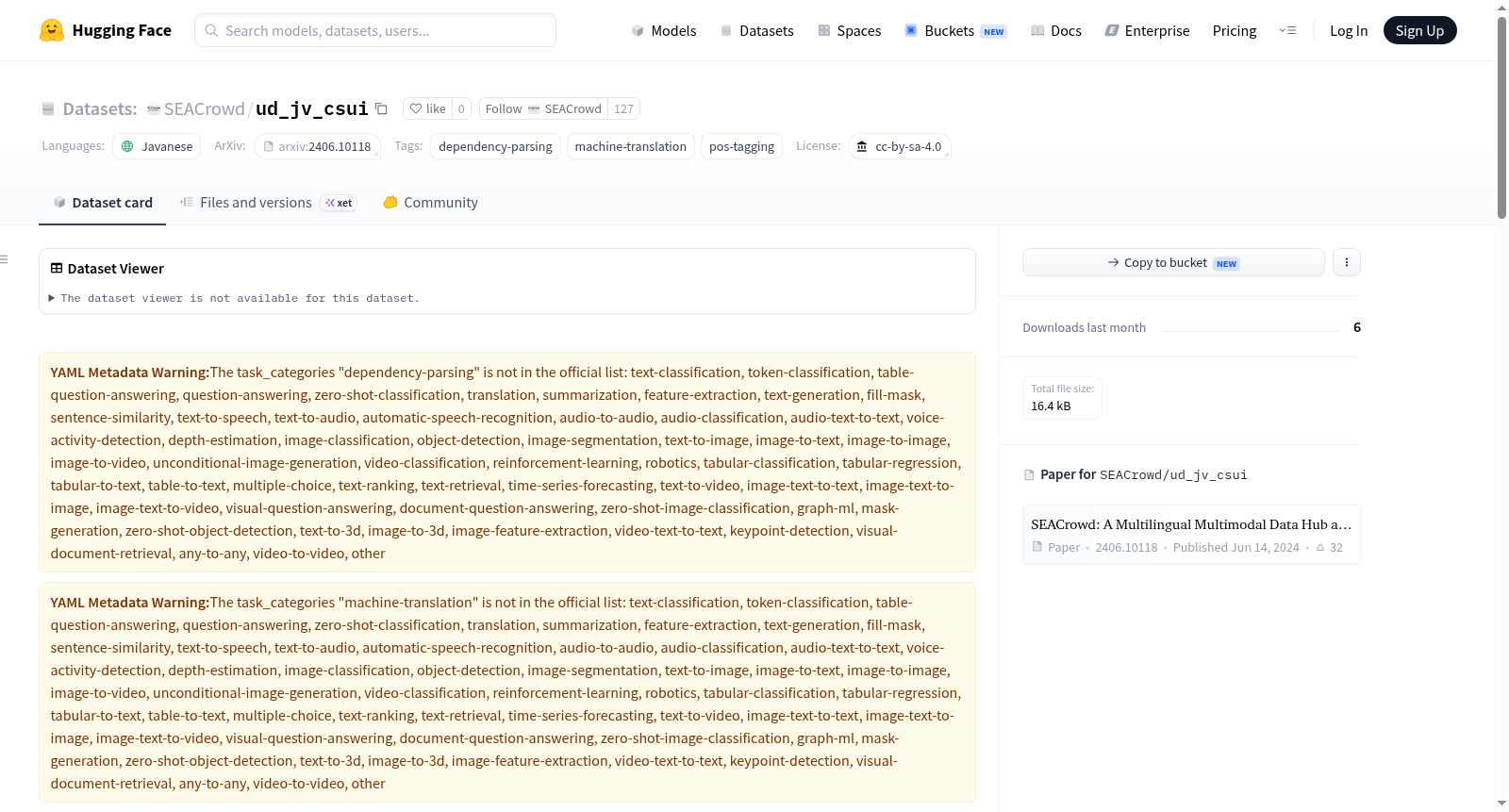
Task: Click the page vertical scrollbar thumb
Action: click(x=1501, y=118)
